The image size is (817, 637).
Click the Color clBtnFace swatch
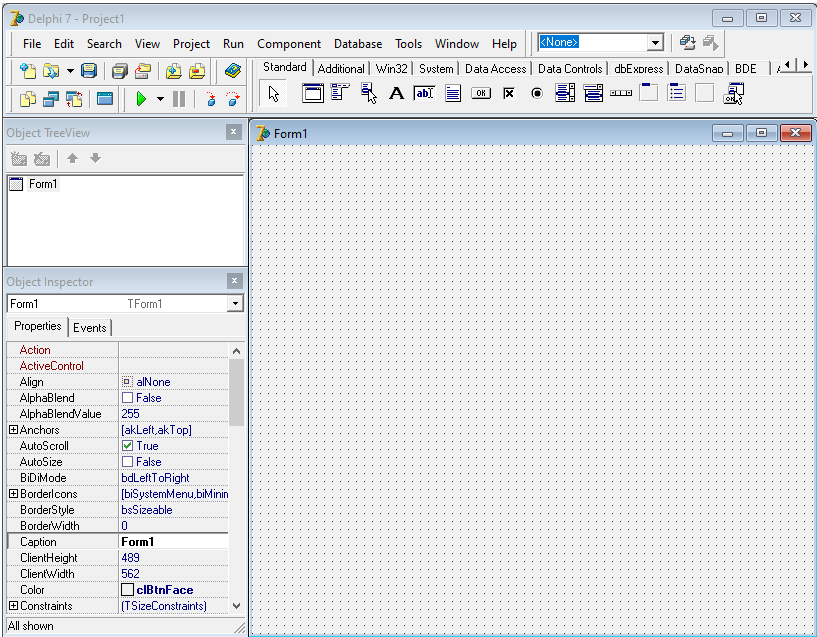(127, 590)
